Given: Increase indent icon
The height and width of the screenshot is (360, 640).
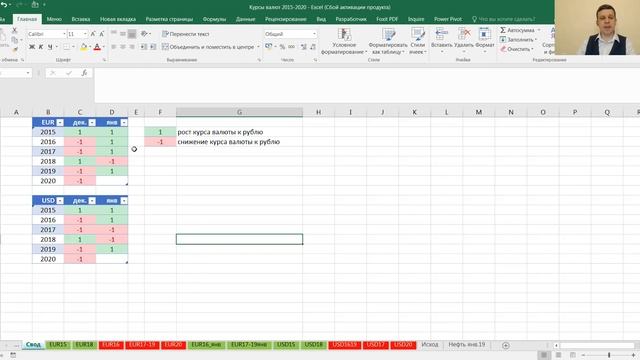Looking at the screenshot, I should click(x=153, y=47).
